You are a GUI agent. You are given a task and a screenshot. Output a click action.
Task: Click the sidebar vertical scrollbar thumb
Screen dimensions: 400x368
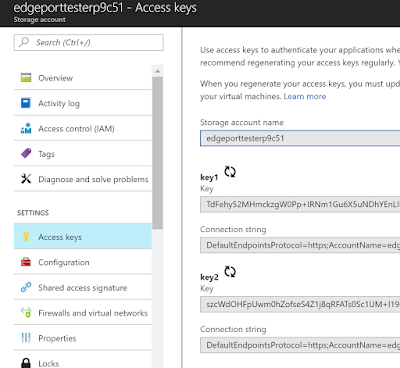click(x=158, y=153)
